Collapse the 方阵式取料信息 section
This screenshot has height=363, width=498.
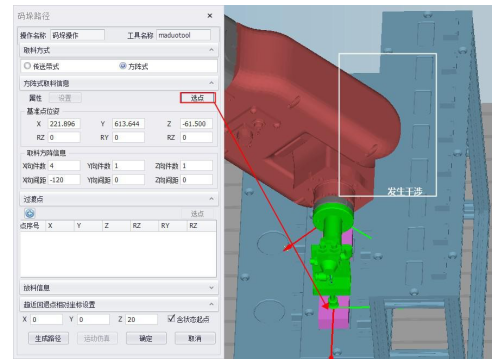point(211,83)
